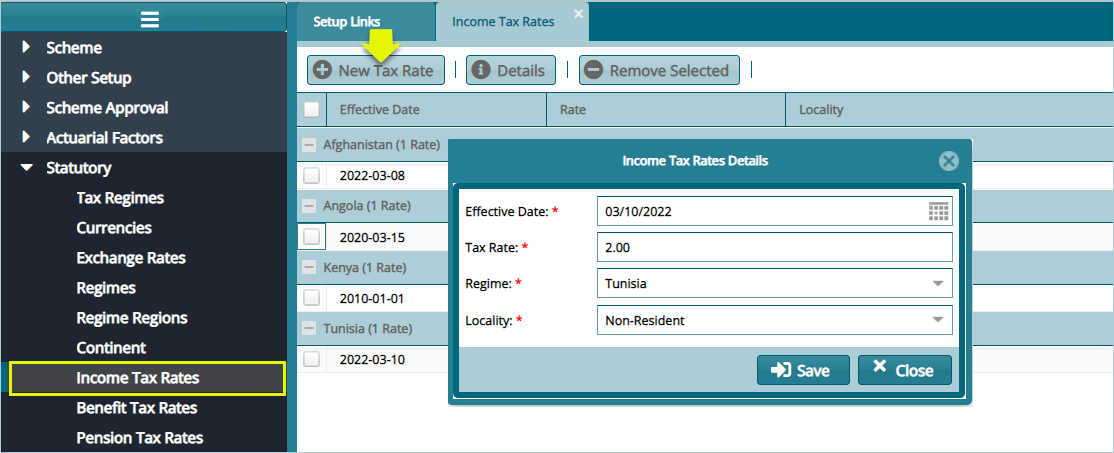Collapse the Statutory section

(x=27, y=168)
